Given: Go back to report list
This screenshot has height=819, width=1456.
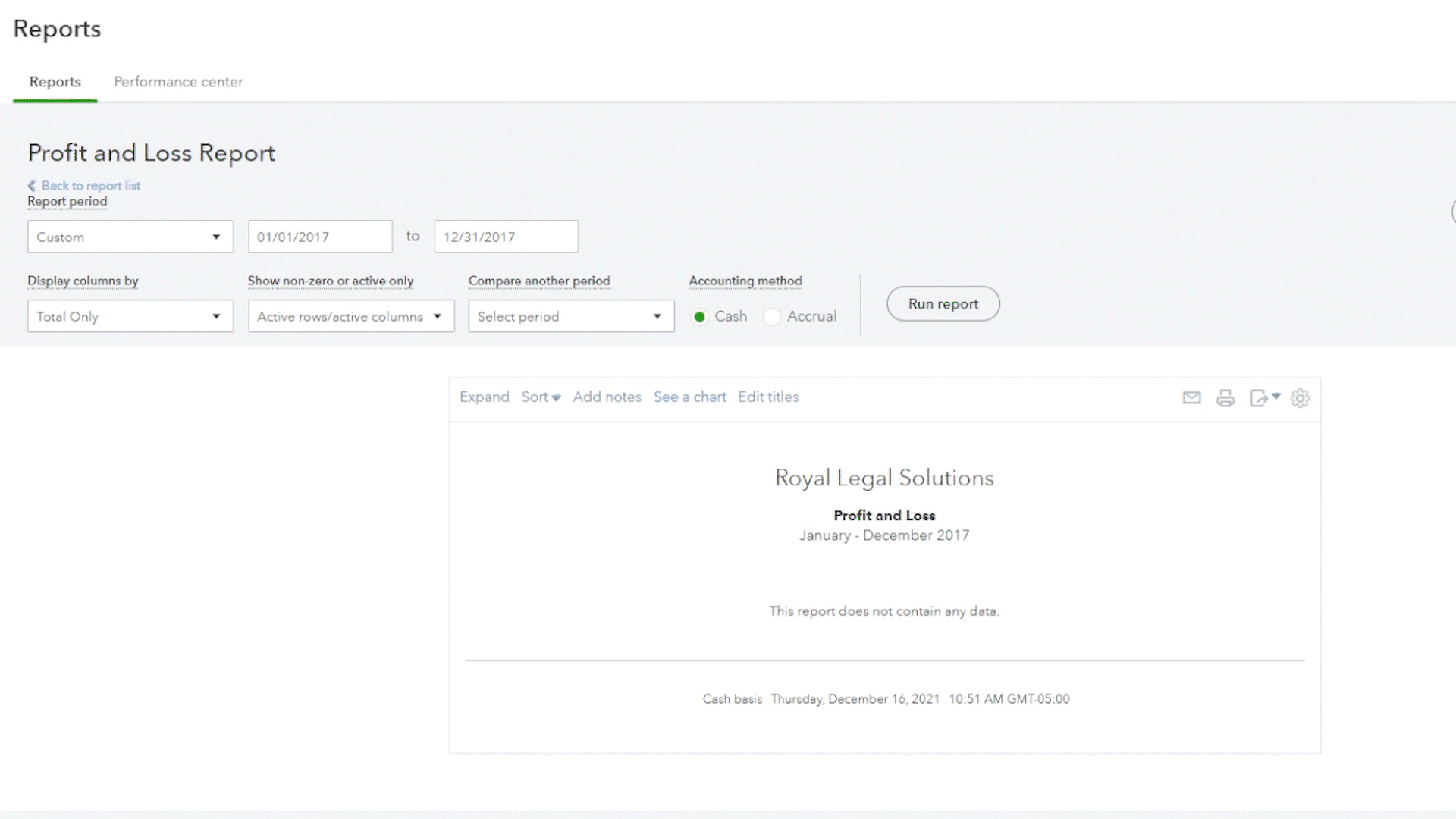Looking at the screenshot, I should (x=91, y=186).
